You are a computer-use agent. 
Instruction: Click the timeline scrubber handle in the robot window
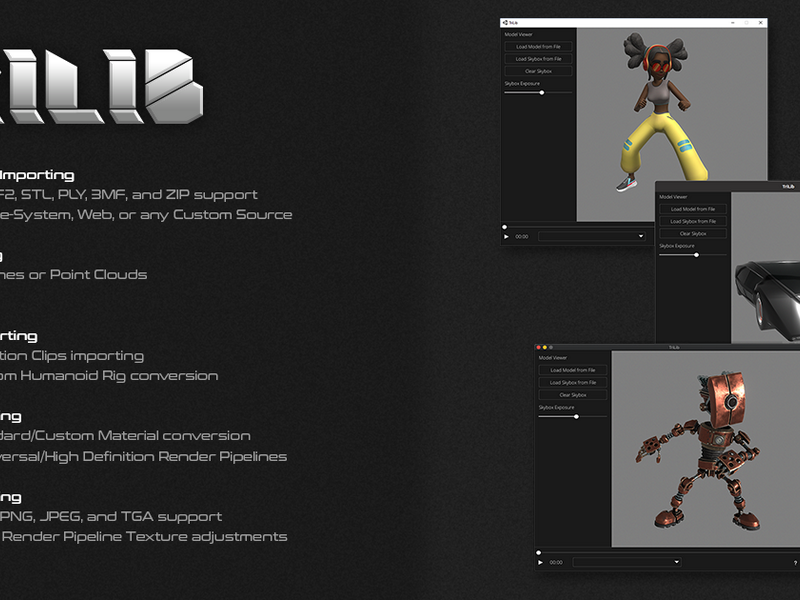click(538, 553)
